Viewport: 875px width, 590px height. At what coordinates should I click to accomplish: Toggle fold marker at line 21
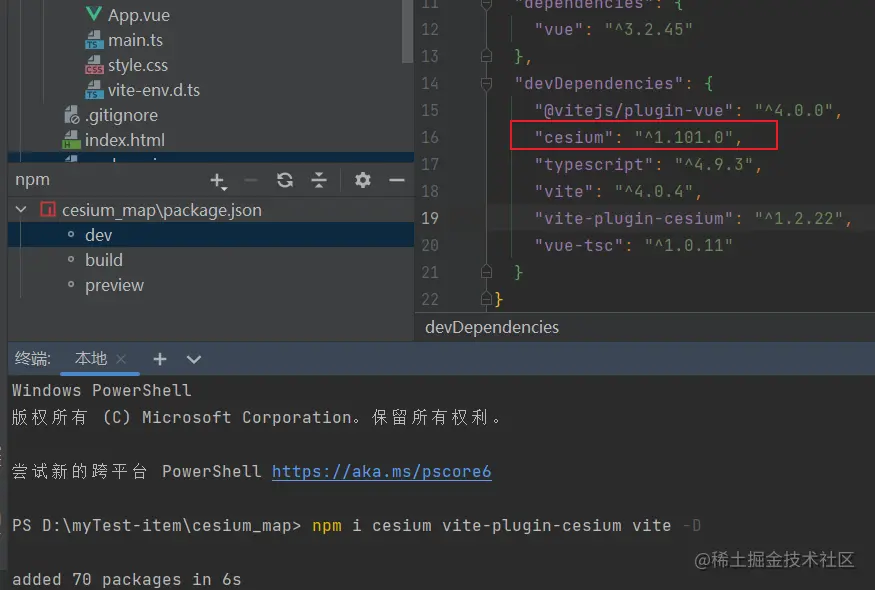coord(486,272)
